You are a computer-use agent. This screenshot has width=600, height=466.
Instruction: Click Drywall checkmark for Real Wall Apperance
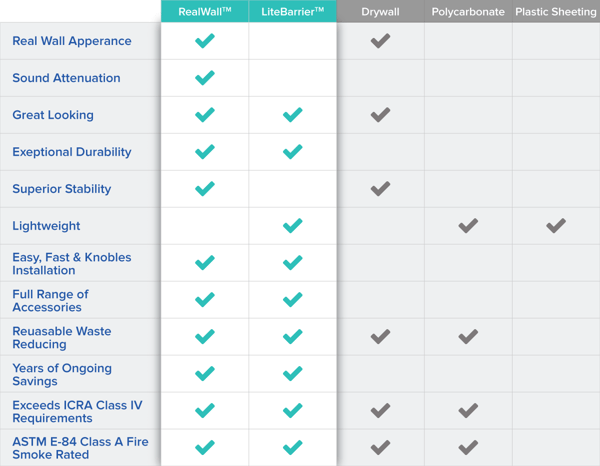pos(380,41)
